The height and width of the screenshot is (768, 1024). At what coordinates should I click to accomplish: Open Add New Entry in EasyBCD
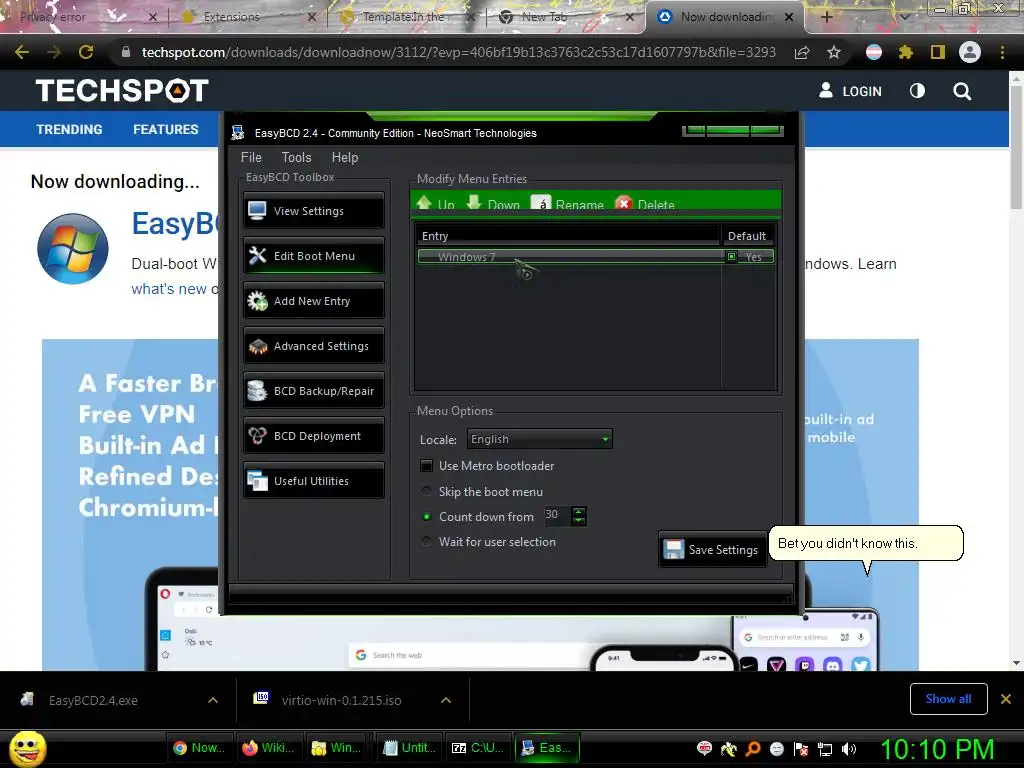(x=314, y=300)
